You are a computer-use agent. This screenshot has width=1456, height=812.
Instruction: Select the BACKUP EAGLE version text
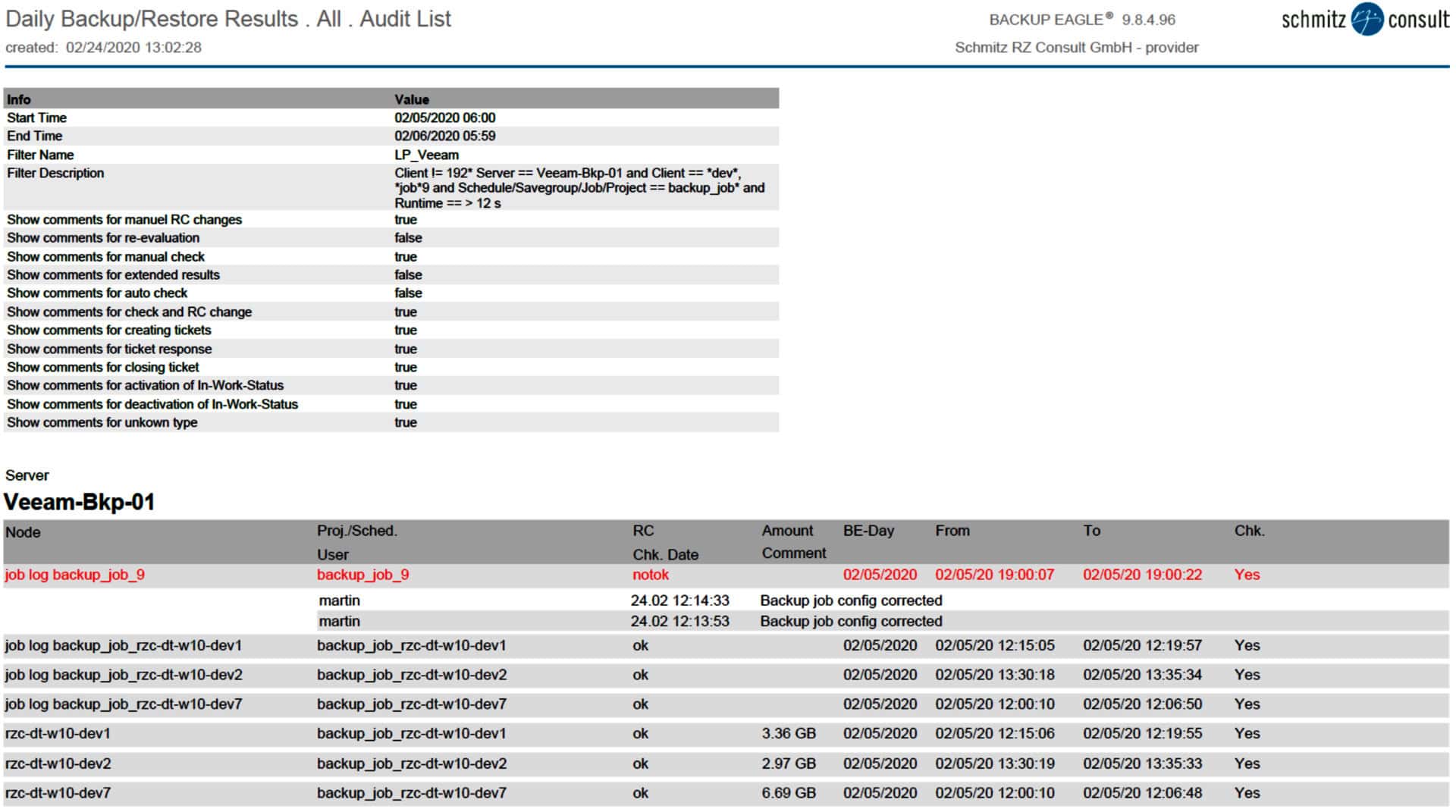click(x=1082, y=20)
